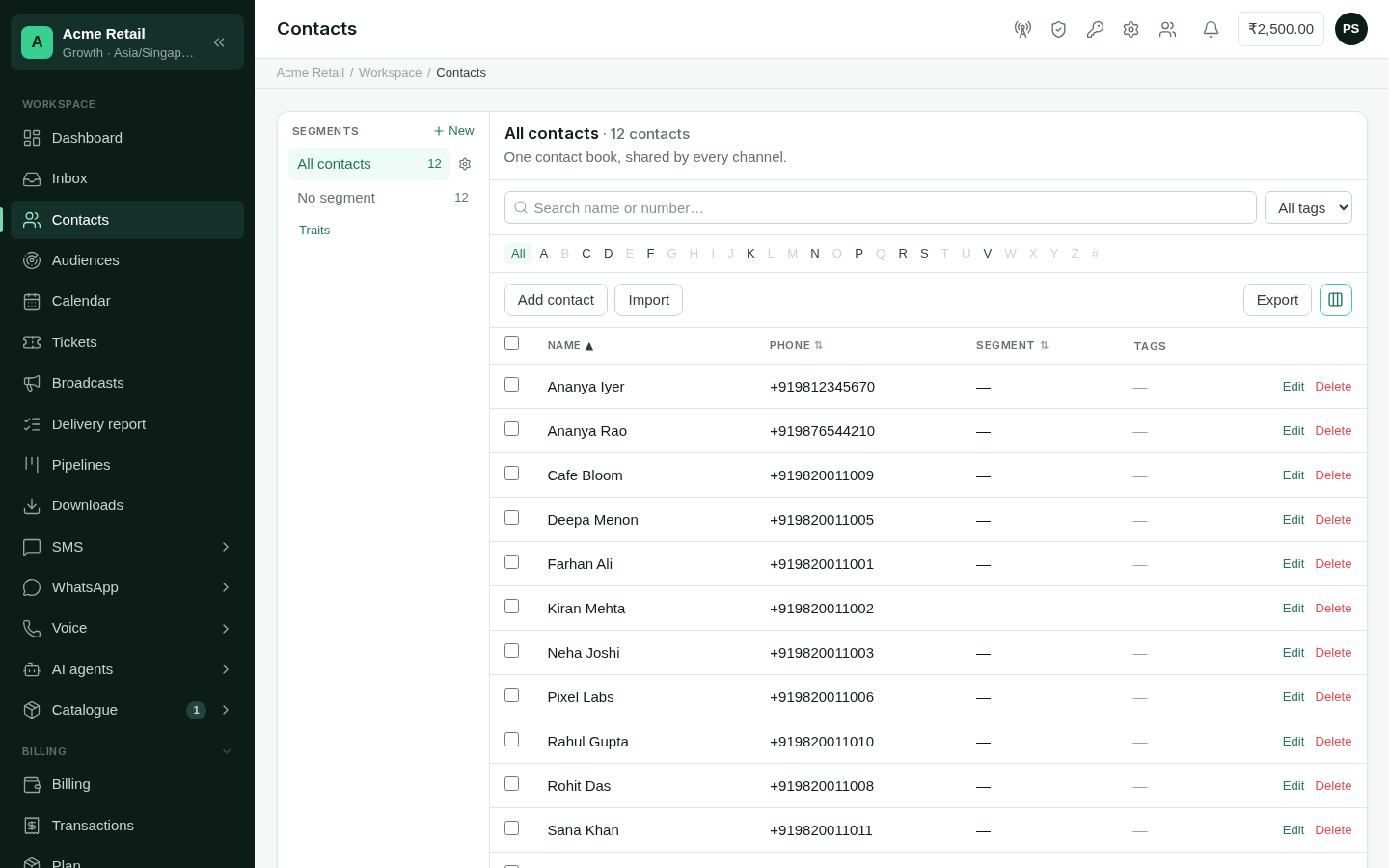Click the Tickets icon in sidebar
Viewport: 1389px width, 868px height.
pyautogui.click(x=32, y=342)
